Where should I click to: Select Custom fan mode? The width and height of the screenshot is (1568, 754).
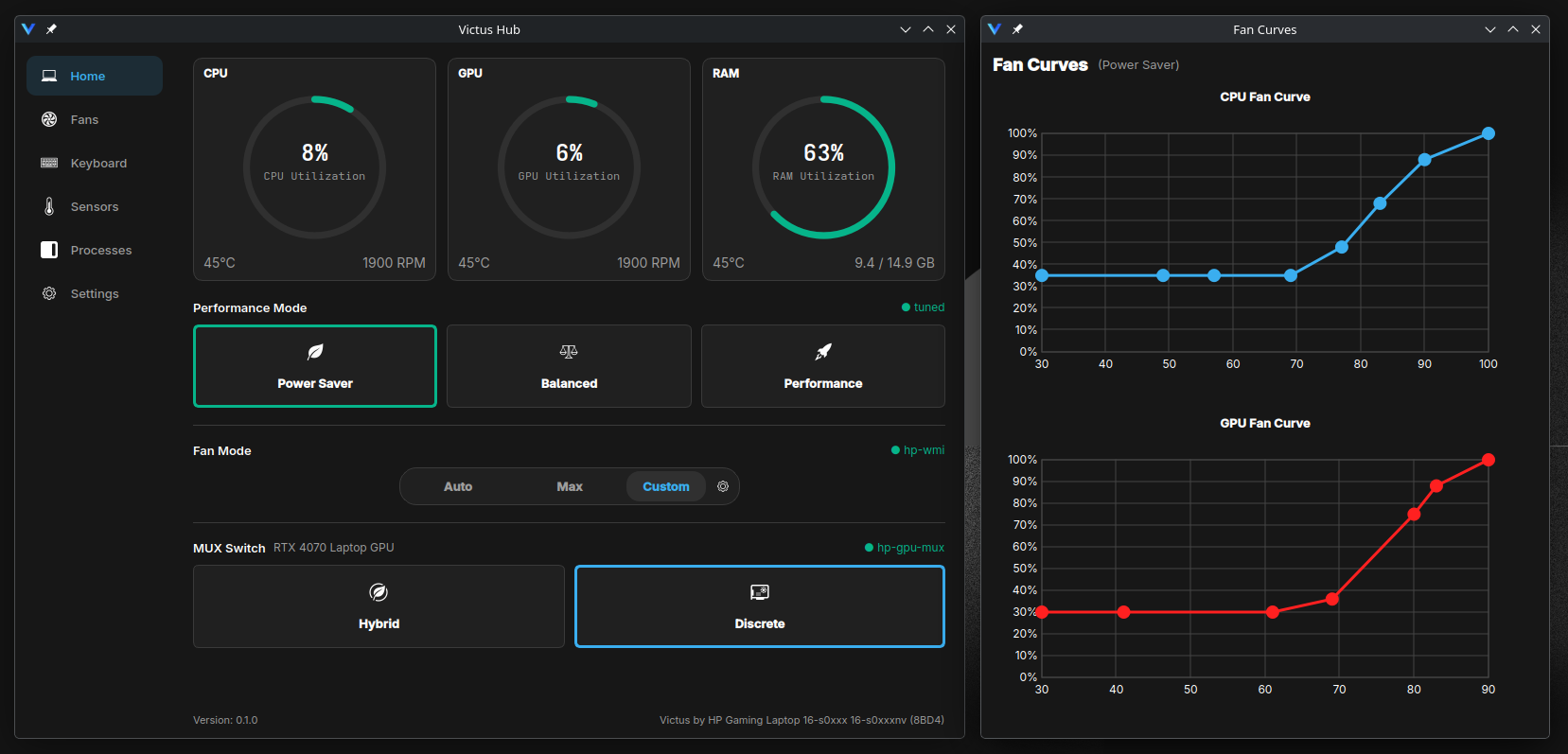[x=666, y=486]
